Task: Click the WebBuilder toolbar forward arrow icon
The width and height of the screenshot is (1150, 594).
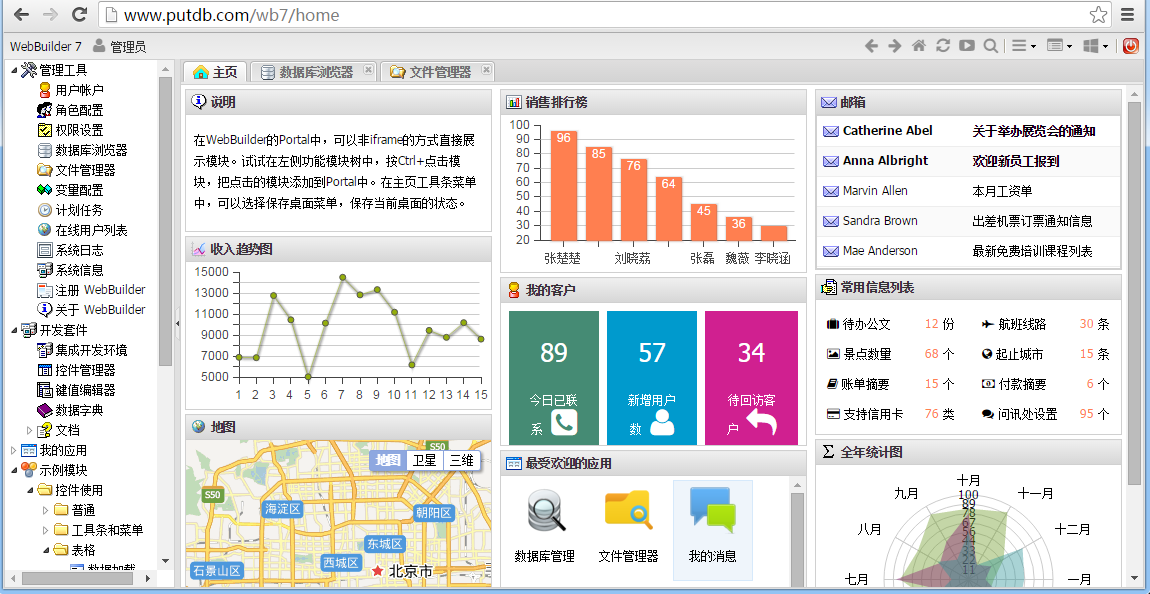Action: (x=895, y=46)
